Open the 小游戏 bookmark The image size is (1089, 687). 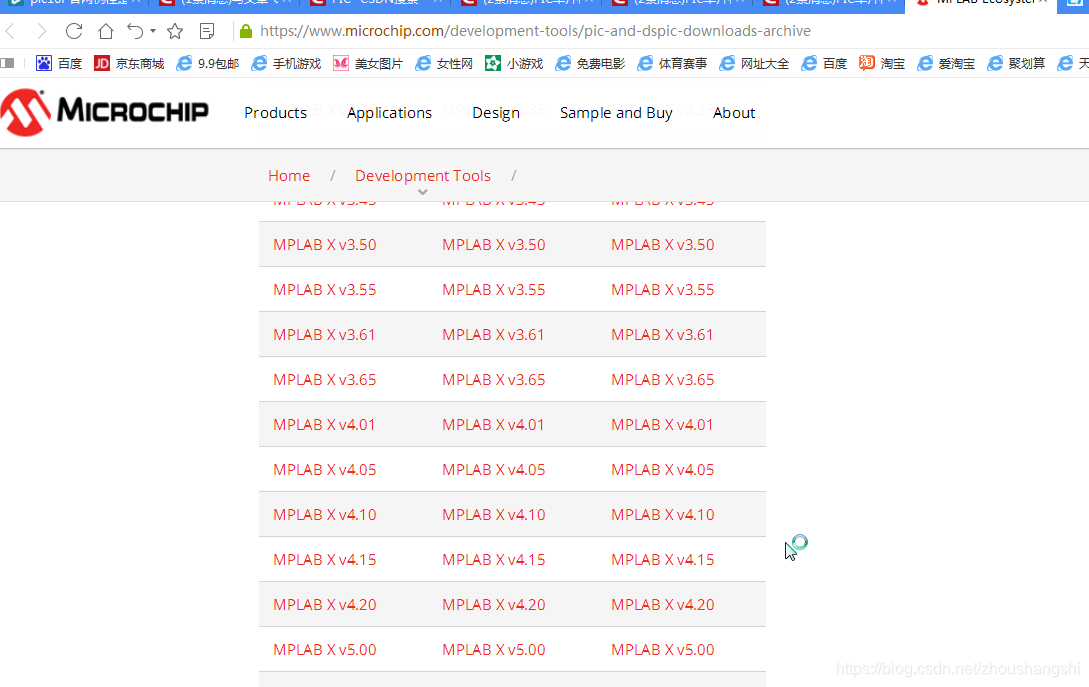coord(514,63)
